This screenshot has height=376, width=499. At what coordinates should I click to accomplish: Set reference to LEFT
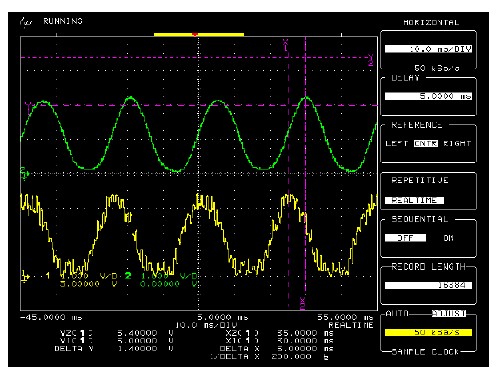[396, 143]
